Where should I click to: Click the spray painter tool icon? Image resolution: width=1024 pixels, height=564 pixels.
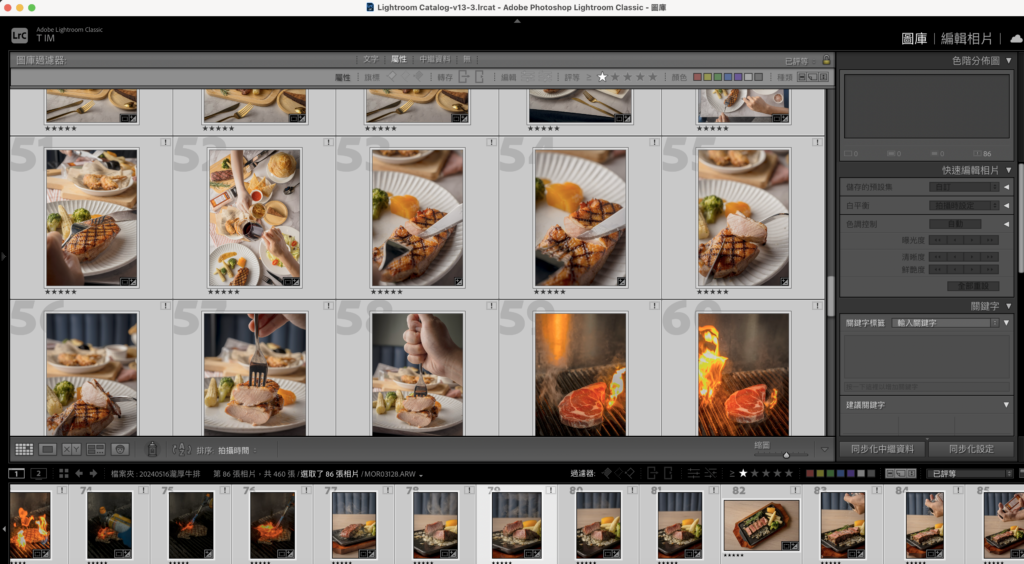pos(152,450)
